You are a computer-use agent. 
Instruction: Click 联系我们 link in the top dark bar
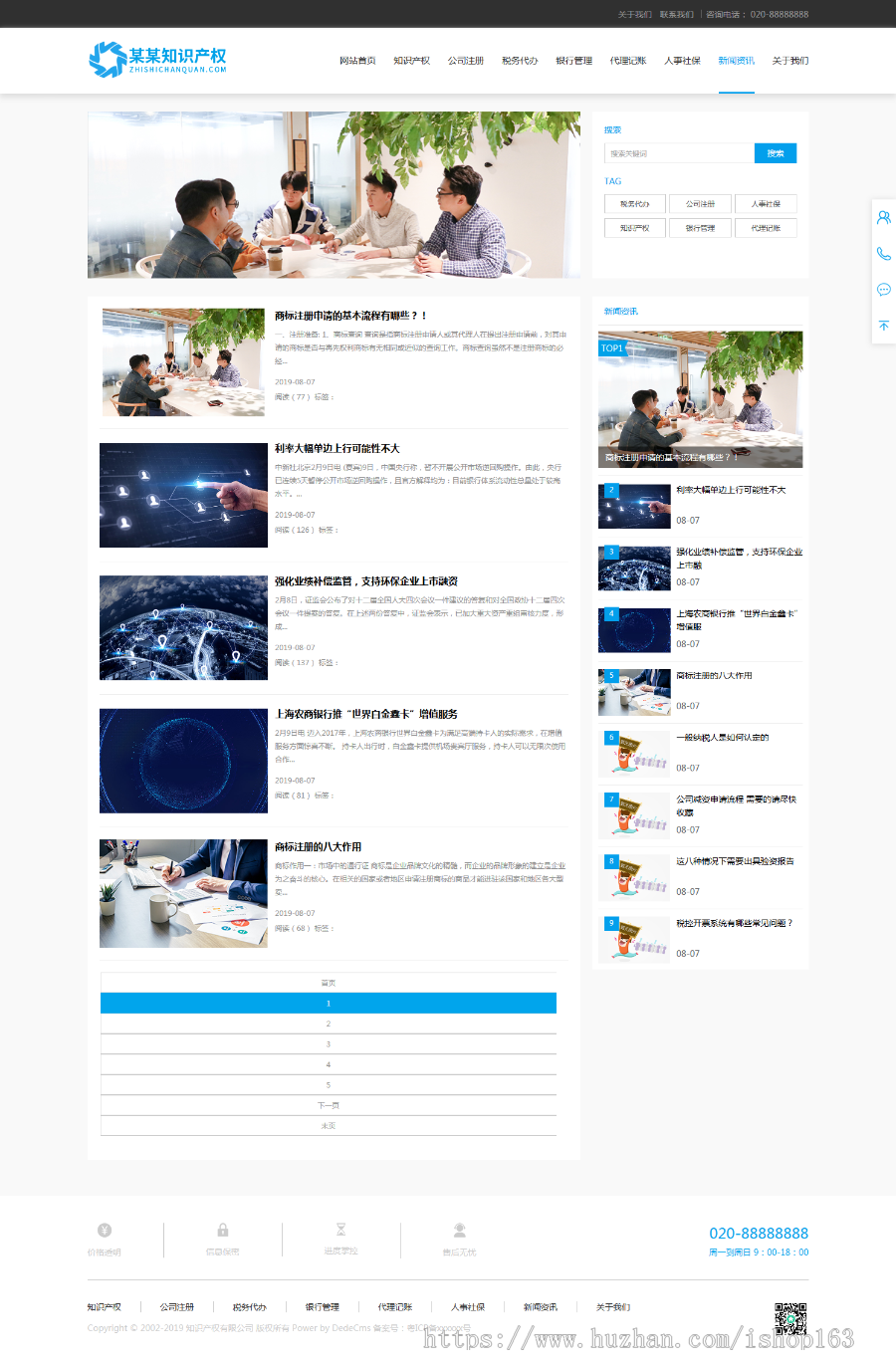676,15
